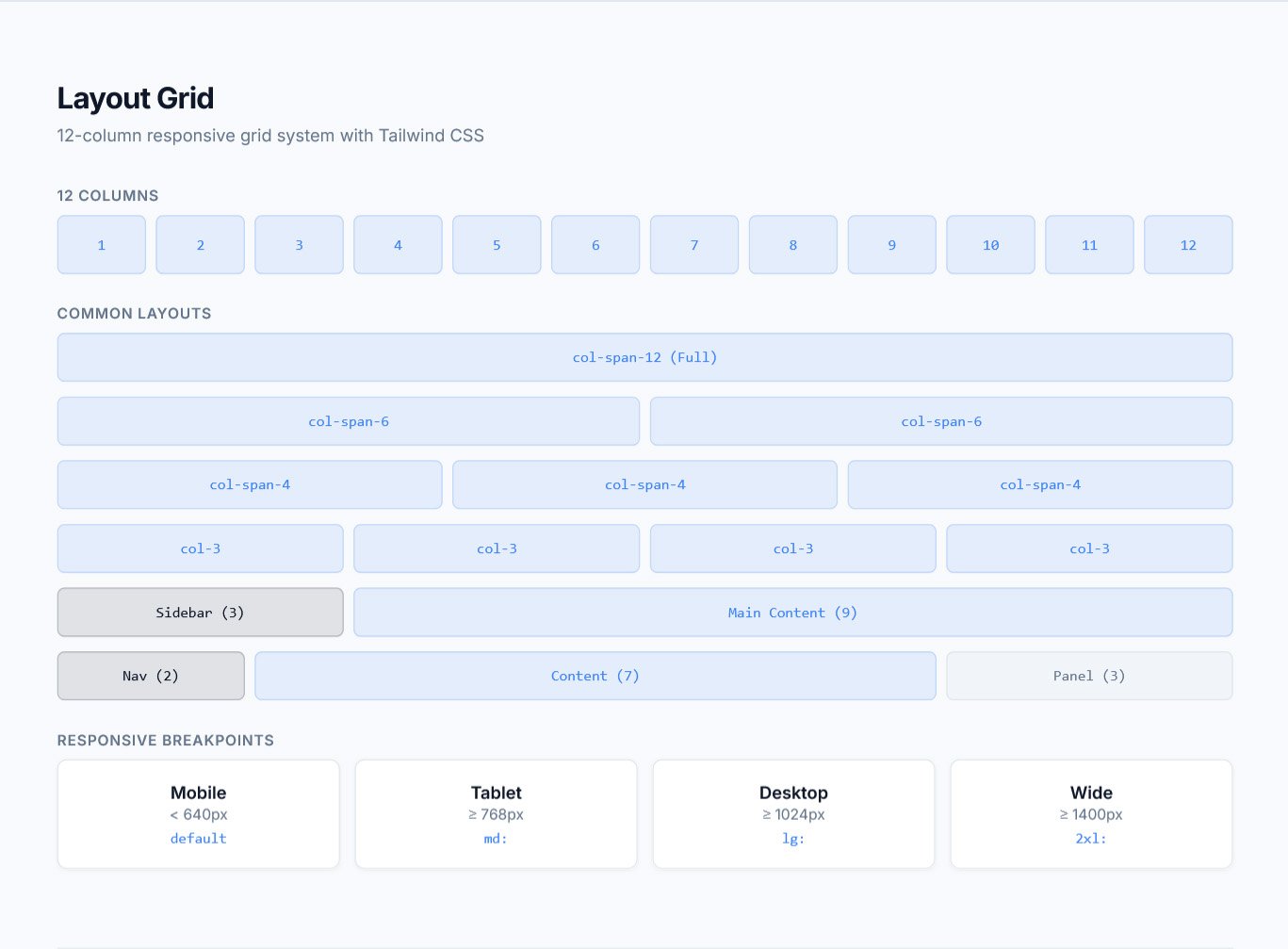Open the Mobile breakpoint card

[x=198, y=812]
